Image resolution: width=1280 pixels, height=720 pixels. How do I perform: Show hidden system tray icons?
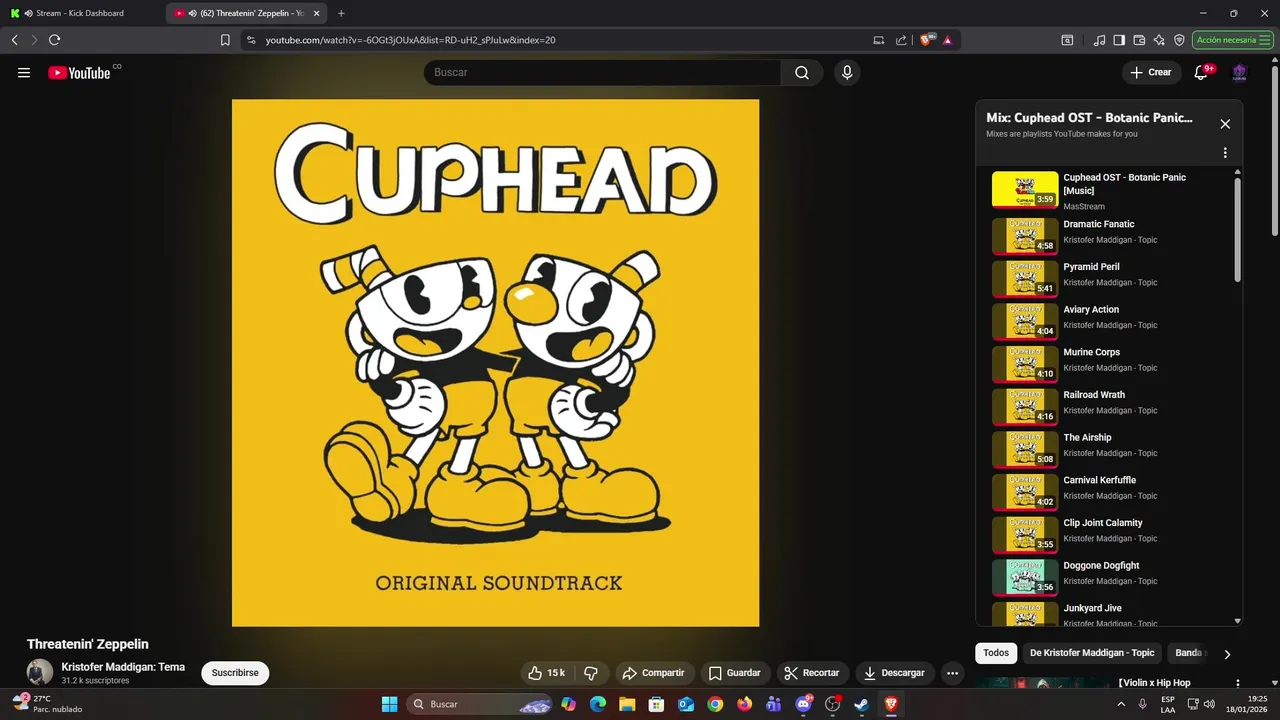tap(1121, 704)
